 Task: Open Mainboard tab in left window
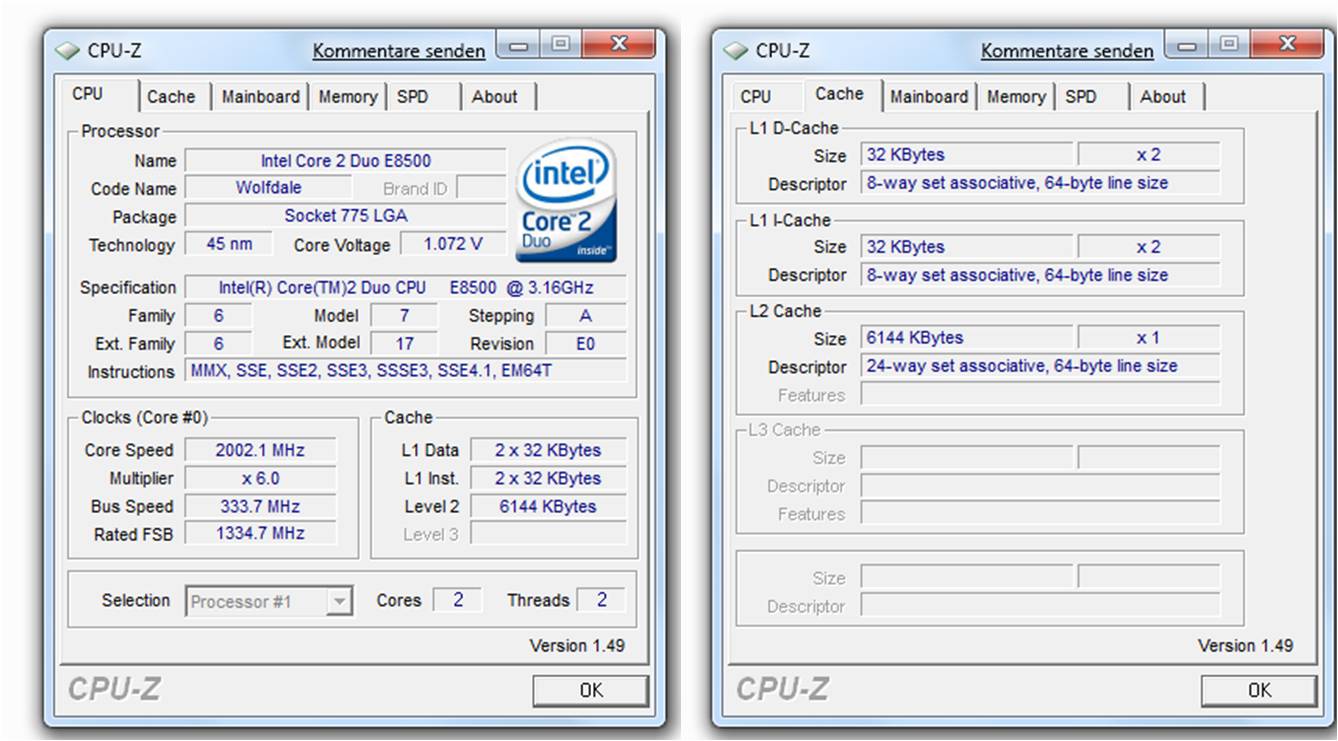coord(260,97)
